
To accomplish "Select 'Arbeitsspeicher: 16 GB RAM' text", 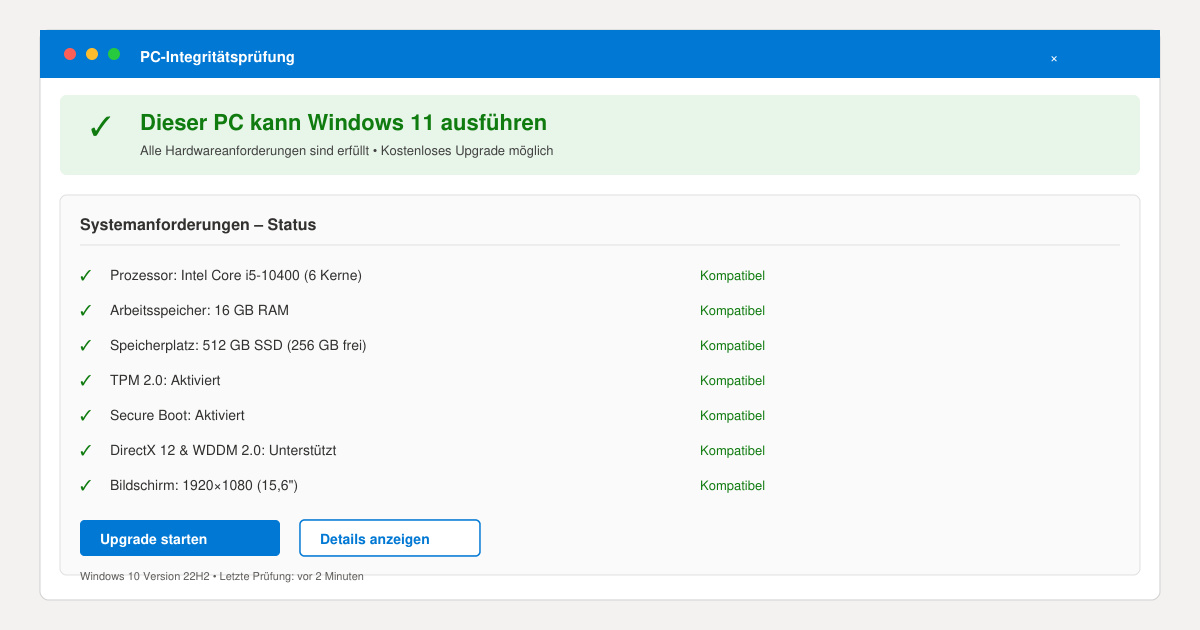I will (x=199, y=310).
